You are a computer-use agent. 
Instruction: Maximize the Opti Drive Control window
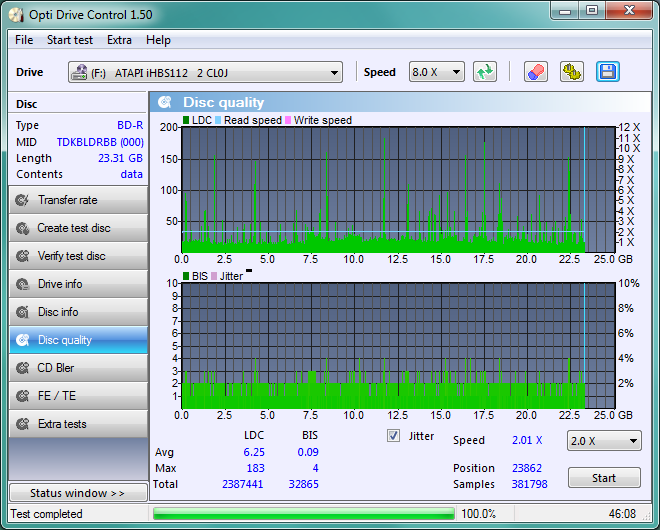pos(592,11)
